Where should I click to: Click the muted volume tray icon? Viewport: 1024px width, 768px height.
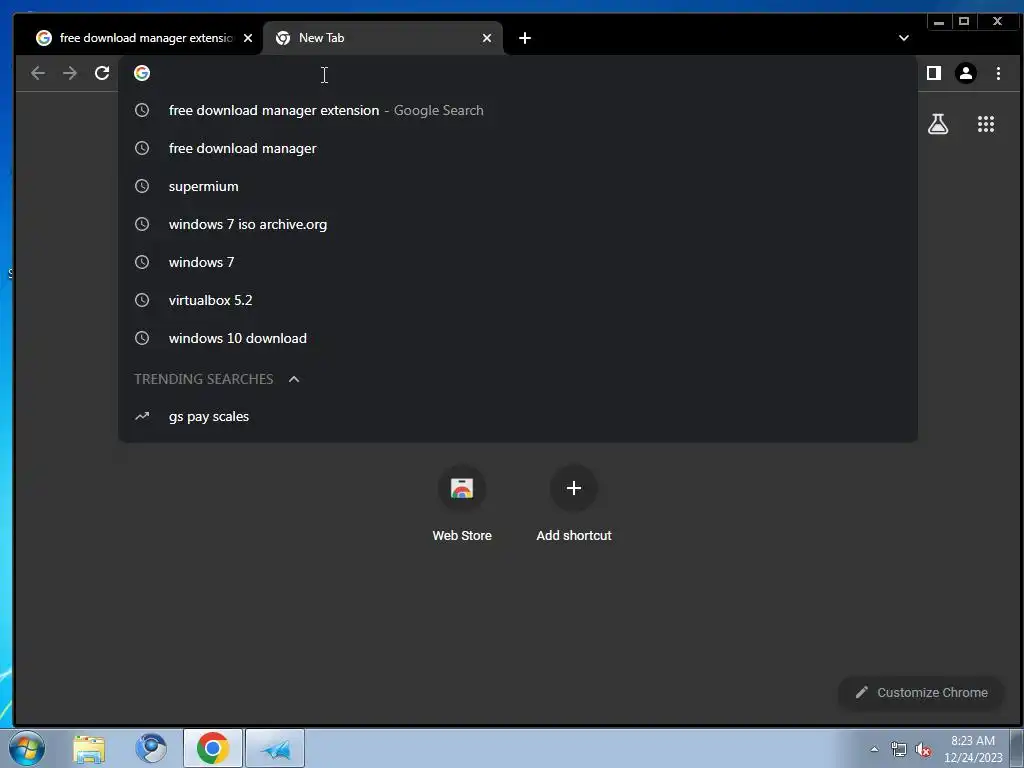pos(923,749)
